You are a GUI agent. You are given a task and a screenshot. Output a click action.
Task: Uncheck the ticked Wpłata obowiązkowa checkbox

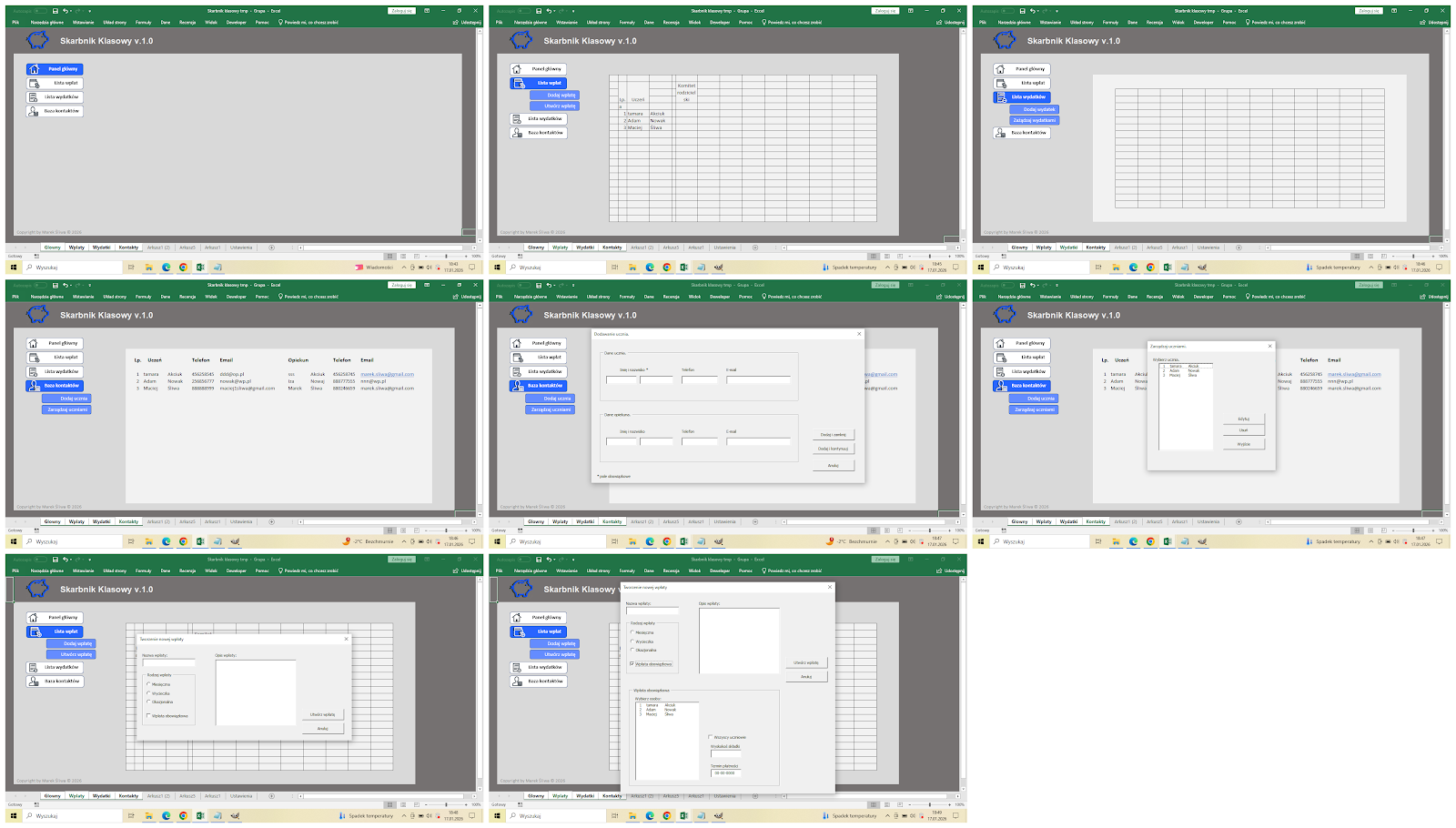pos(632,664)
